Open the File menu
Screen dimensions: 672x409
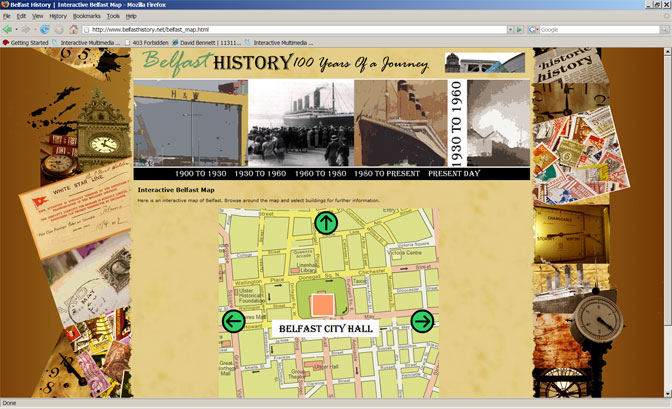coord(6,16)
